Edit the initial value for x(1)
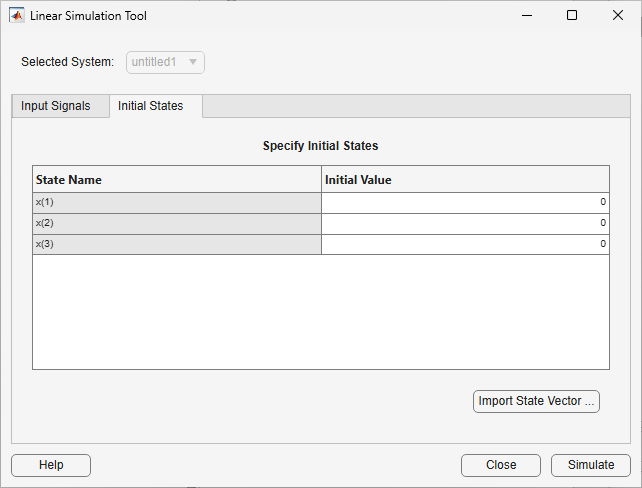 (465, 203)
